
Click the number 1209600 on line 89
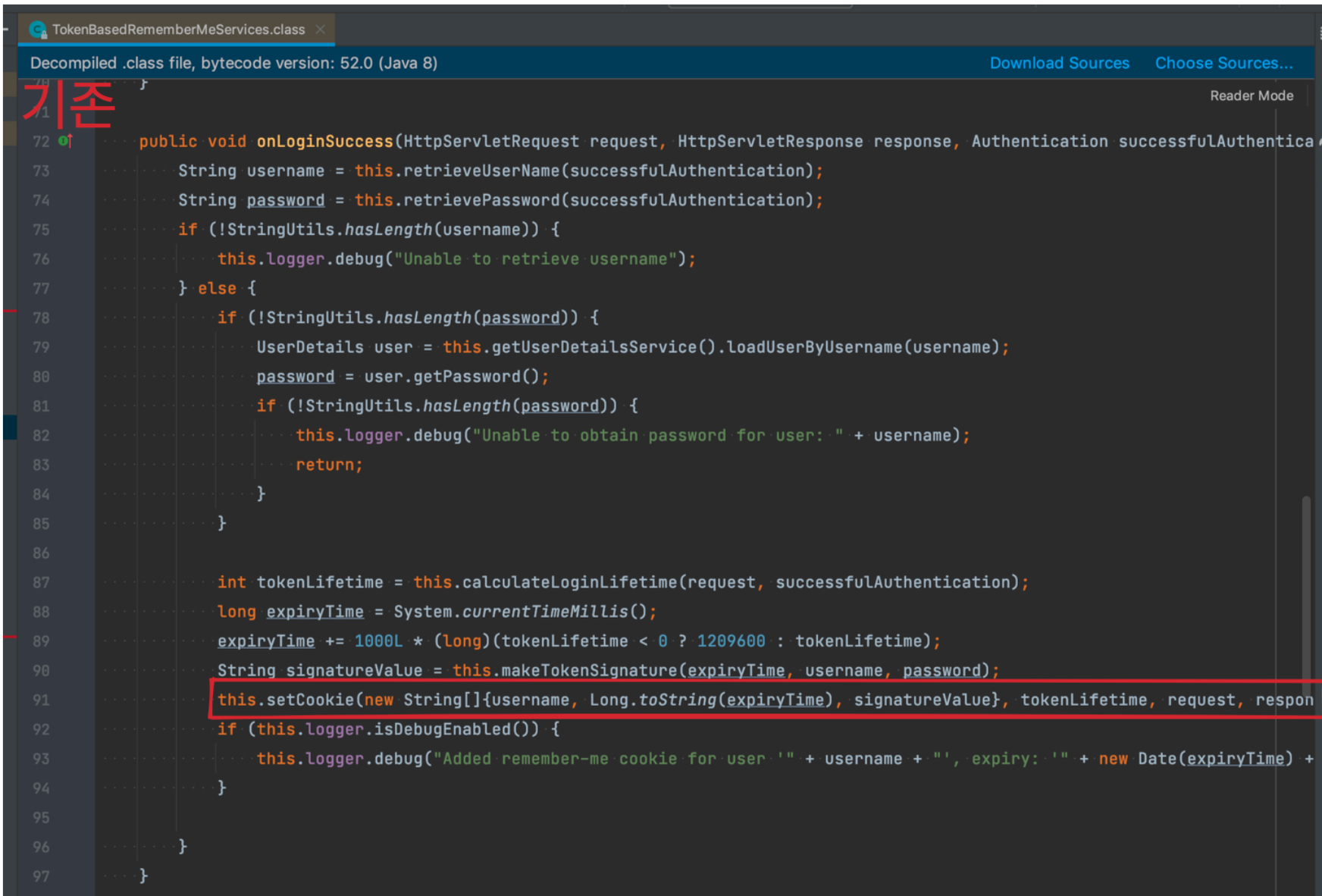coord(731,641)
